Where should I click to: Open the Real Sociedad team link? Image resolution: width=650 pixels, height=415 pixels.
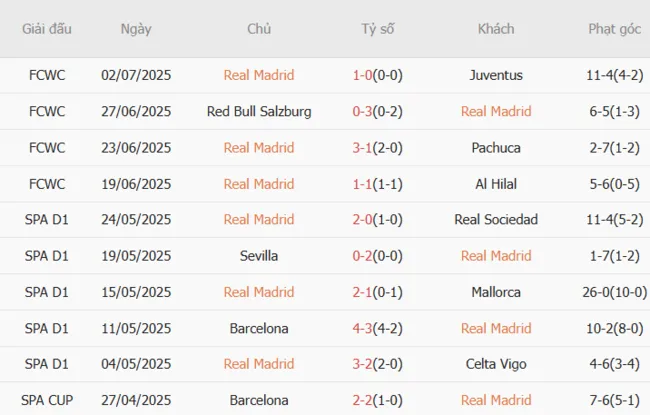click(496, 219)
